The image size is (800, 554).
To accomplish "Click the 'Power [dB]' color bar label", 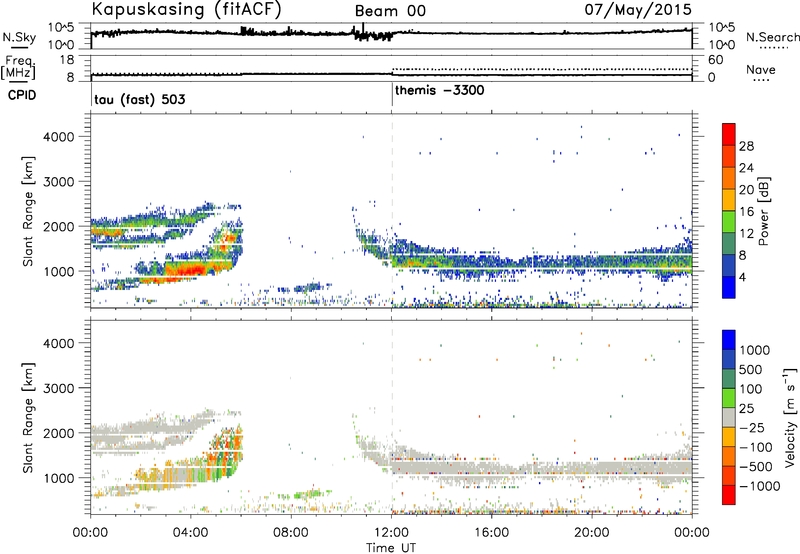I will 763,211.
